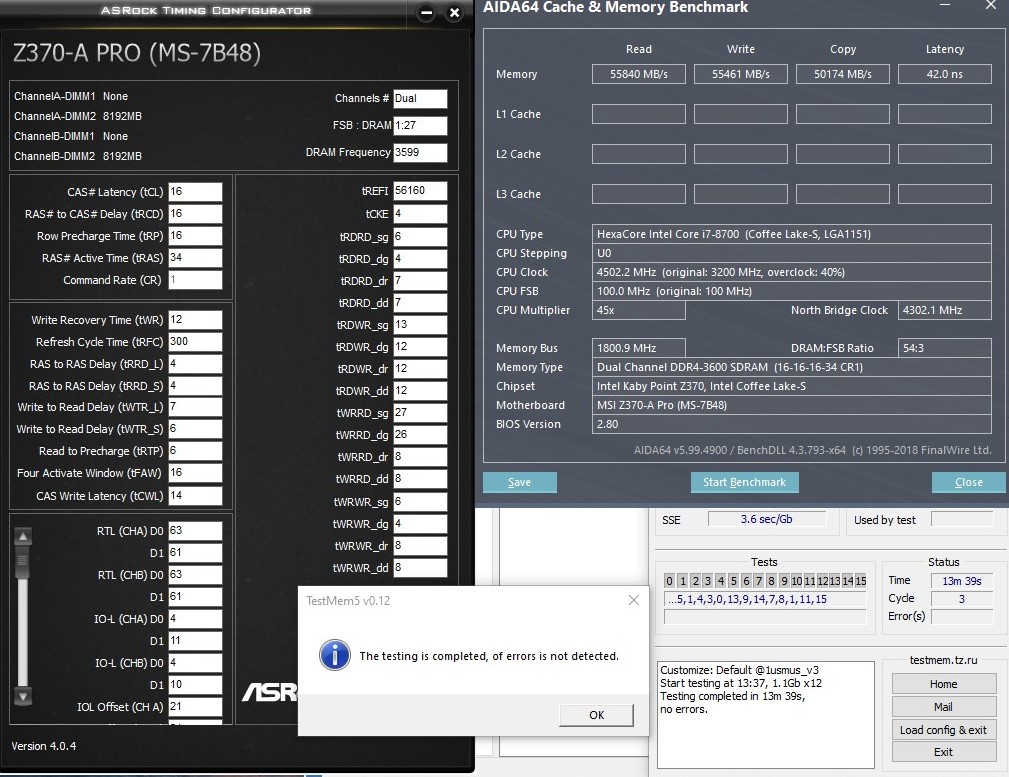Save the AIDA64 benchmark results
The height and width of the screenshot is (777, 1009).
point(519,482)
